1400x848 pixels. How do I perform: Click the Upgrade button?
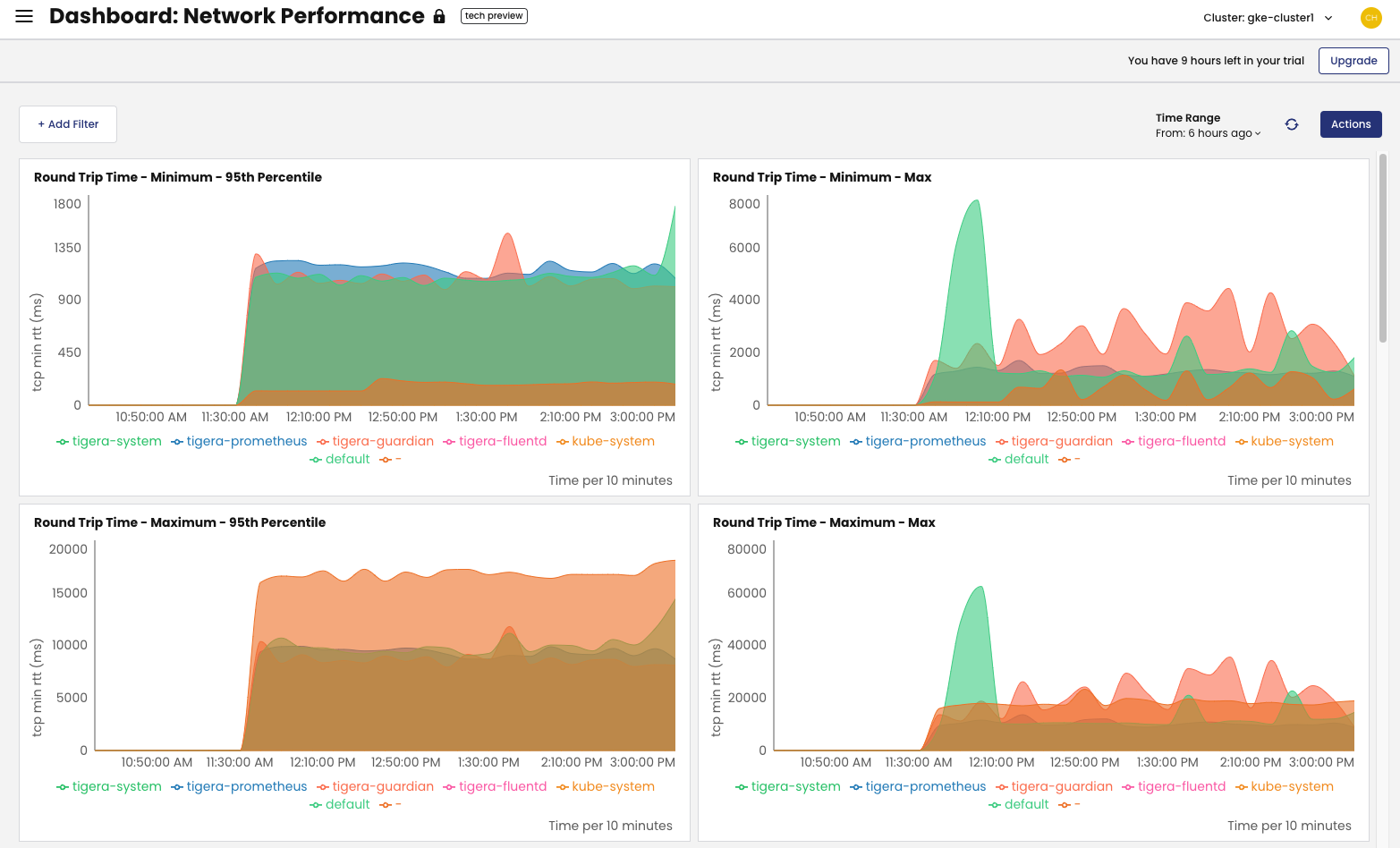(x=1353, y=60)
